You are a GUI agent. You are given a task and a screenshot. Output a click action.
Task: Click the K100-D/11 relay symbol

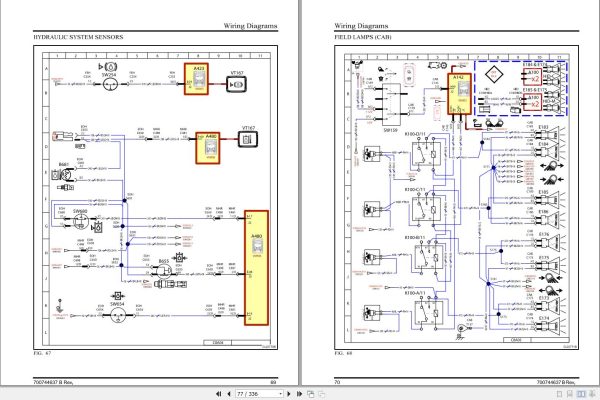coord(426,154)
